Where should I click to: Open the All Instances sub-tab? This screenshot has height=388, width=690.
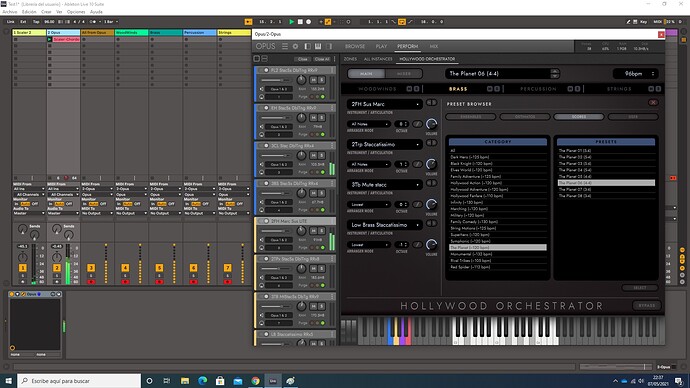(x=378, y=59)
